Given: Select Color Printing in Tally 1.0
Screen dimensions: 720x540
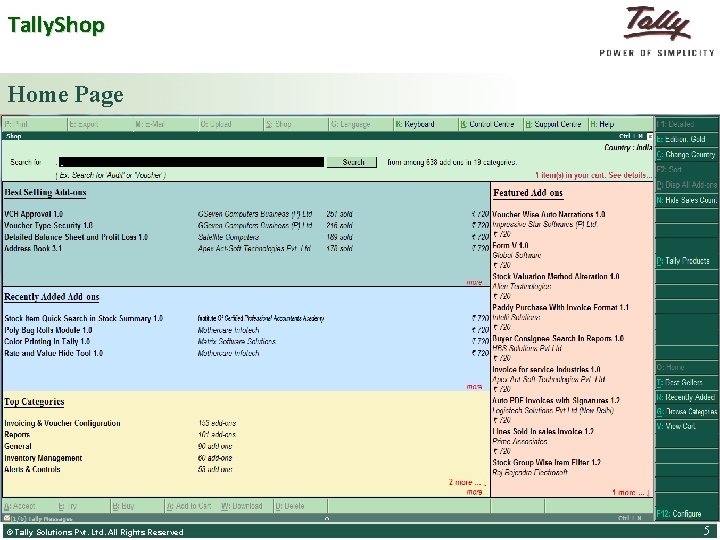Looking at the screenshot, I should [47, 342].
